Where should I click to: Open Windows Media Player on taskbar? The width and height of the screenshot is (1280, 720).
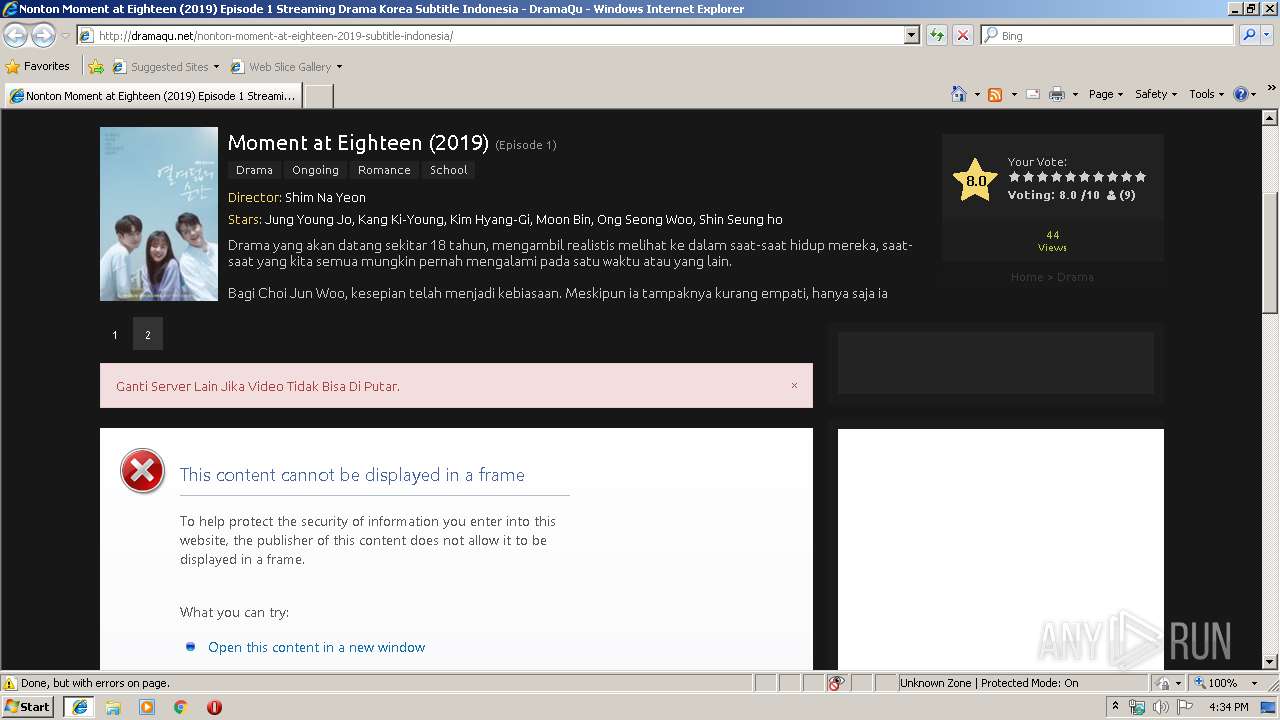[x=147, y=707]
